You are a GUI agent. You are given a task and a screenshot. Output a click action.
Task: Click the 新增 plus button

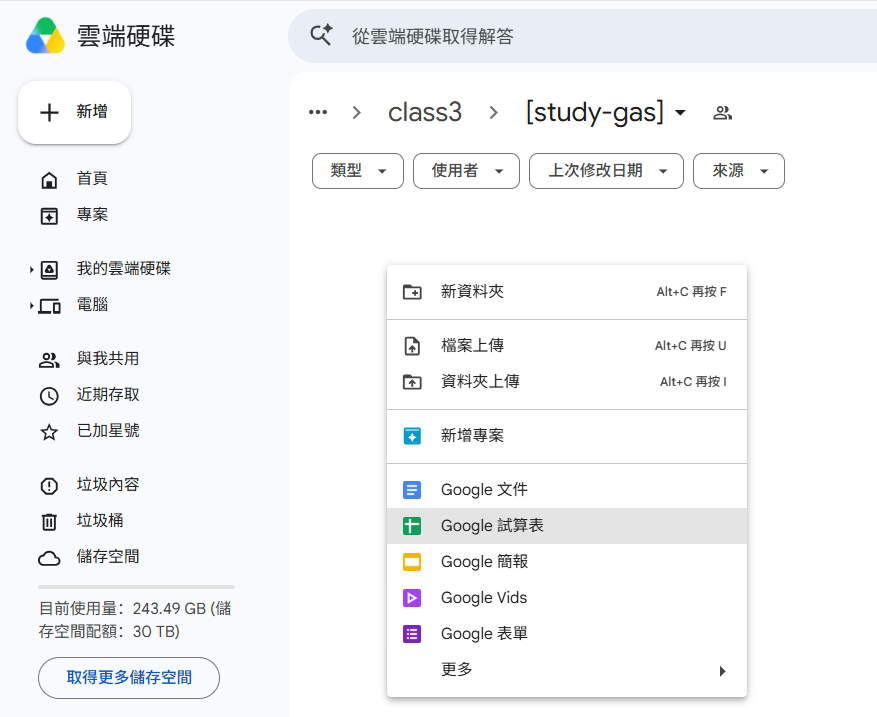(x=74, y=112)
